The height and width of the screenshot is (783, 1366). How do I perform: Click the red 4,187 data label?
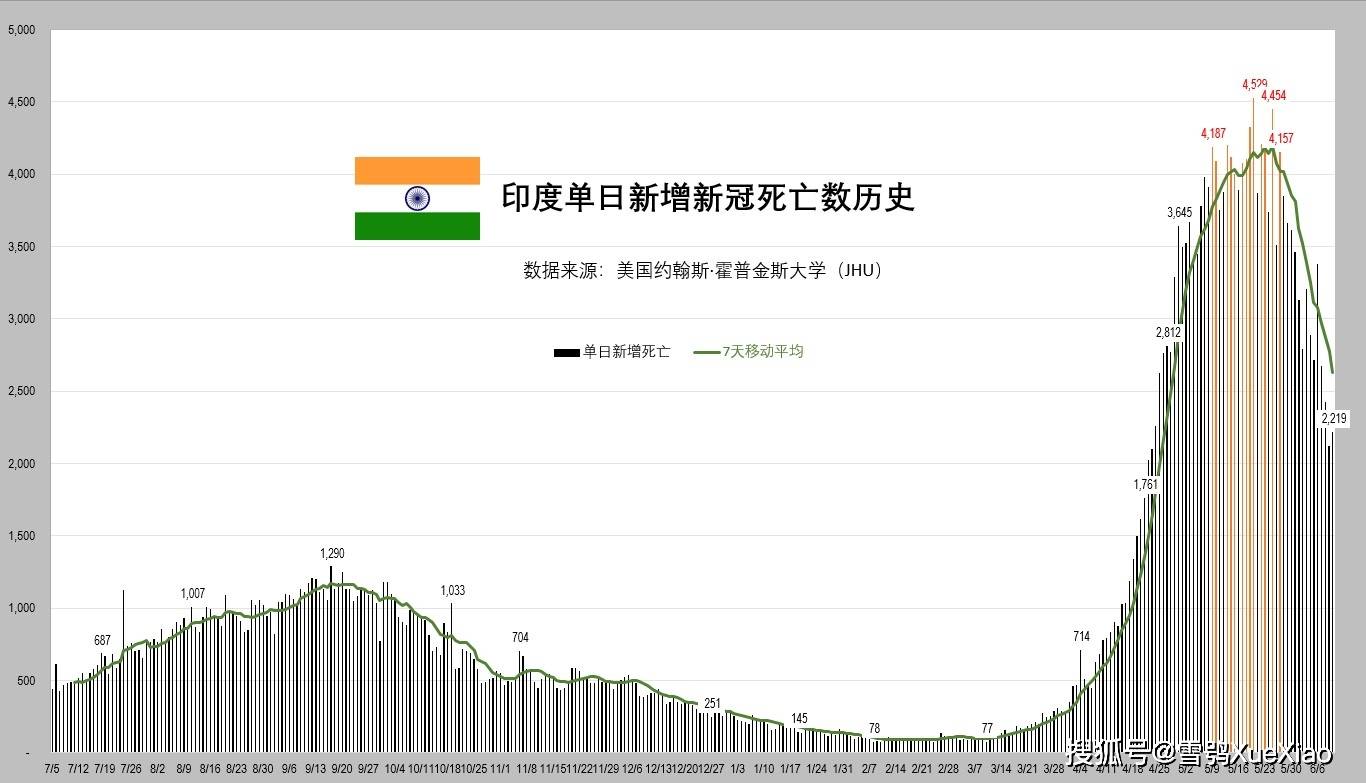pos(1213,133)
